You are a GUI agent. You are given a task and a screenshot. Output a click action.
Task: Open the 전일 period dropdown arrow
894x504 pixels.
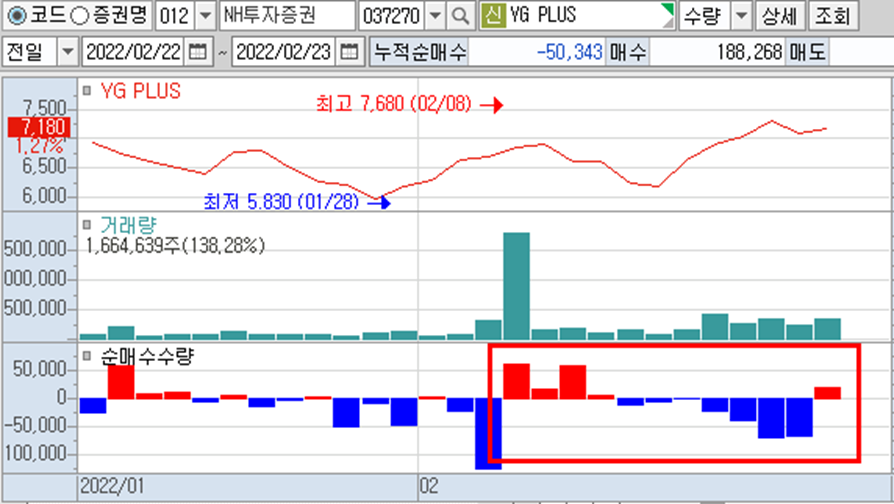[x=68, y=52]
